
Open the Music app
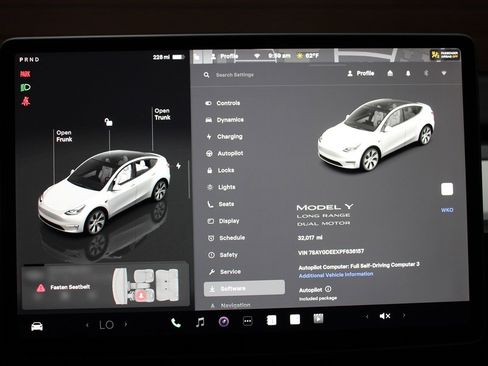pyautogui.click(x=200, y=322)
